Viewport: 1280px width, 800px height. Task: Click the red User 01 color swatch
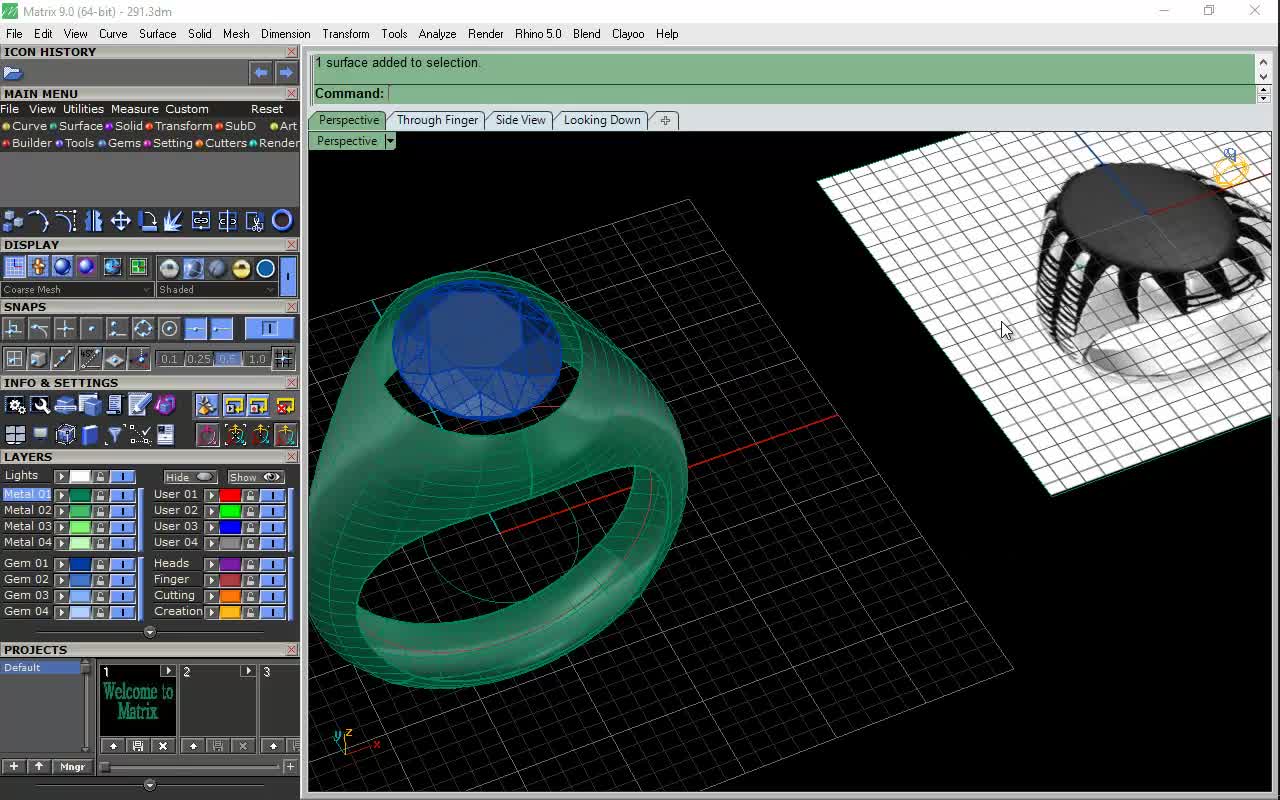point(230,495)
